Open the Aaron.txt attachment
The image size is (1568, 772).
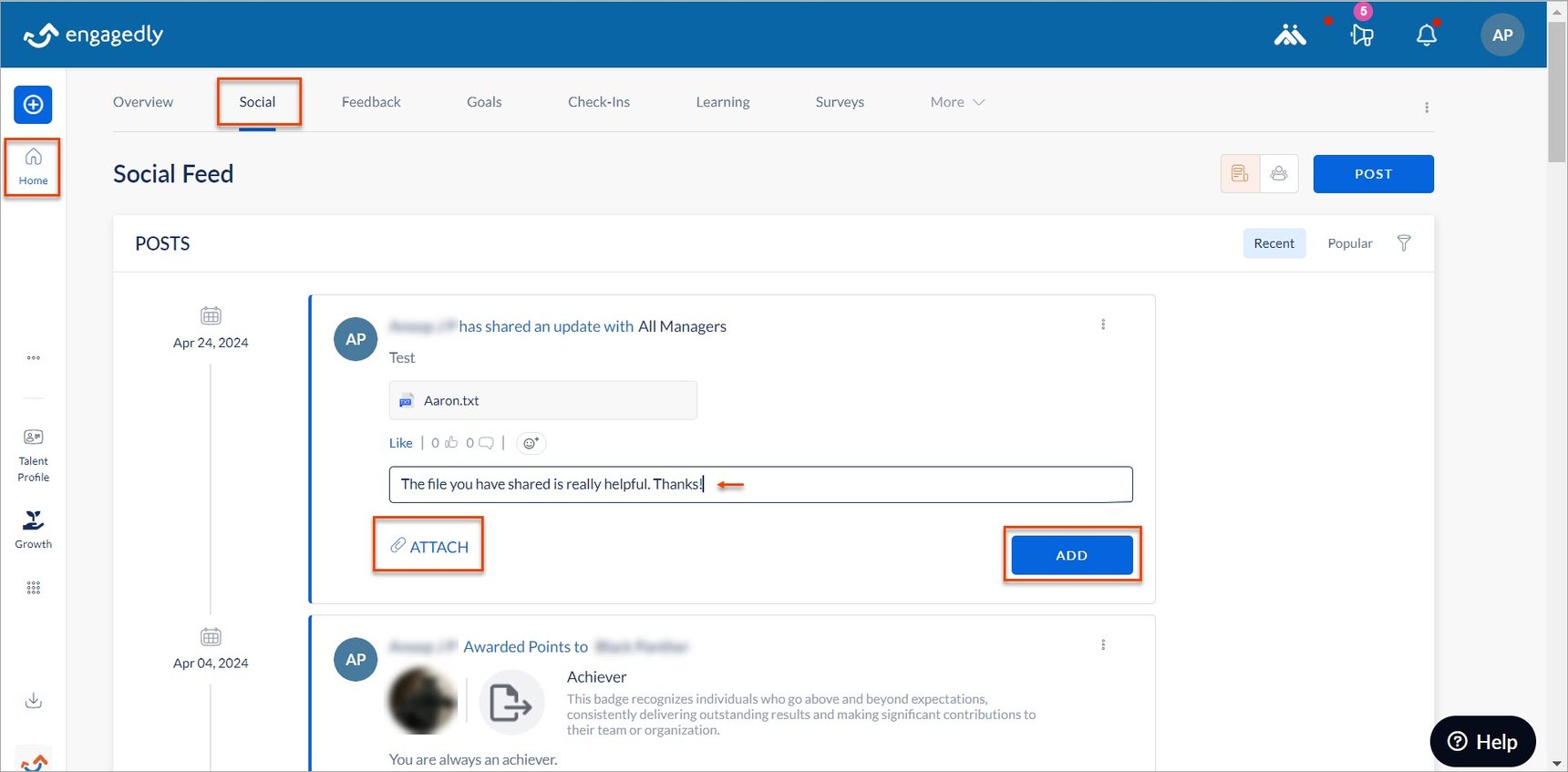[543, 400]
